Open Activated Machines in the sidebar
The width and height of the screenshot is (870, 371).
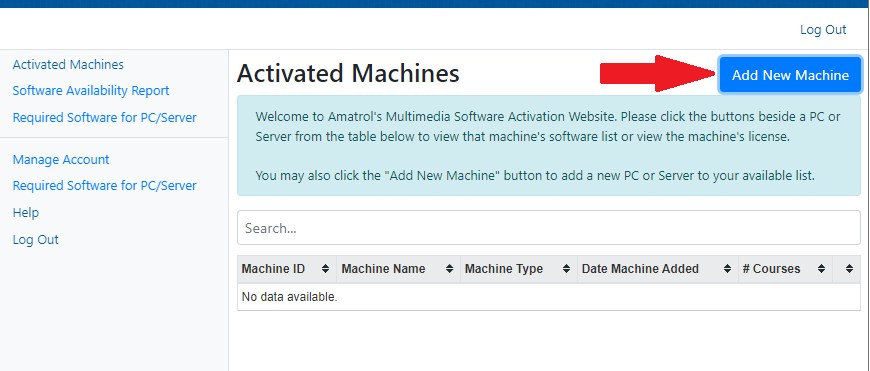click(68, 64)
